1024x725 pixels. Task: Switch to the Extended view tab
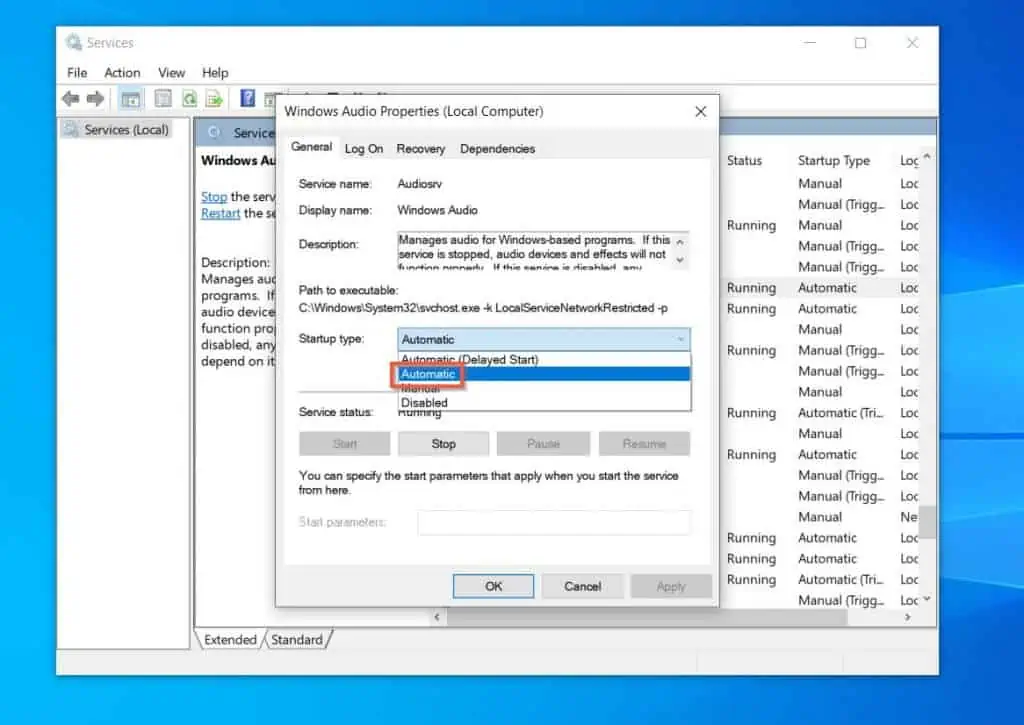click(230, 639)
